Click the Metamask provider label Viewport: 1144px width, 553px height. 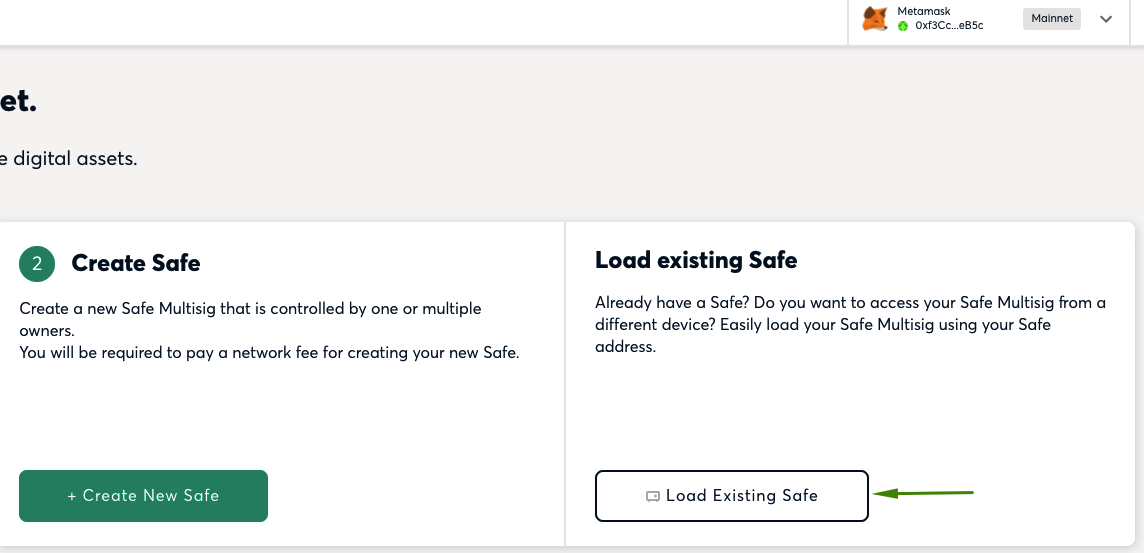click(924, 12)
